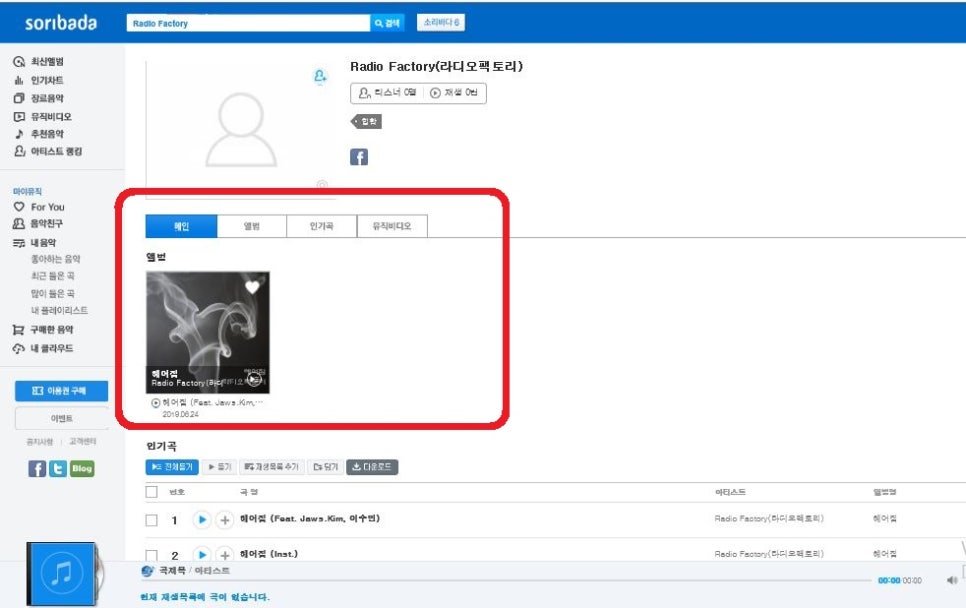Open the 공지사항 link
Screen dimensions: 966x608
click(x=39, y=442)
